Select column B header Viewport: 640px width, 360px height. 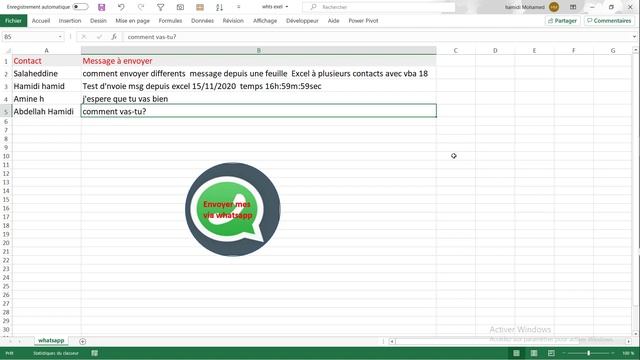(258, 50)
